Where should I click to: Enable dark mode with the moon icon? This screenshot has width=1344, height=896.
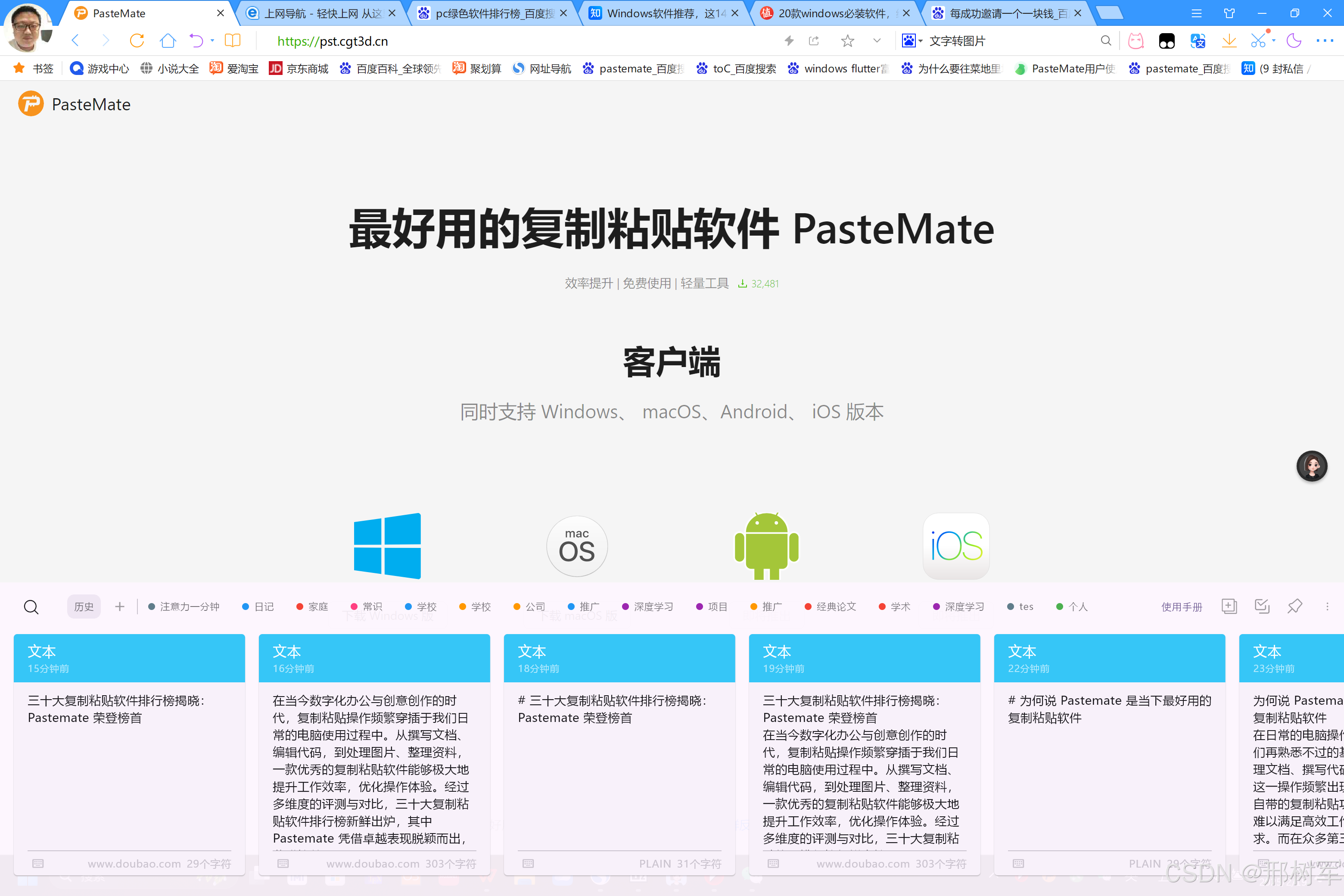(x=1293, y=40)
